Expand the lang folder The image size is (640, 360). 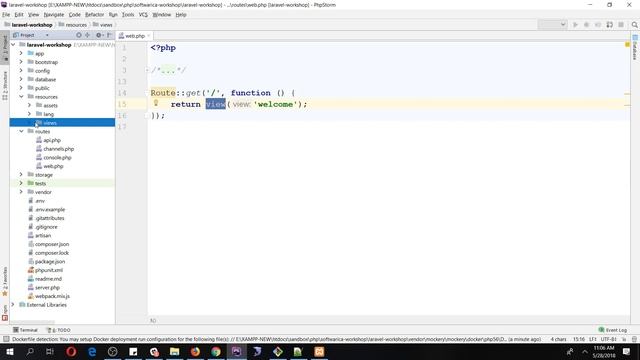[29, 114]
